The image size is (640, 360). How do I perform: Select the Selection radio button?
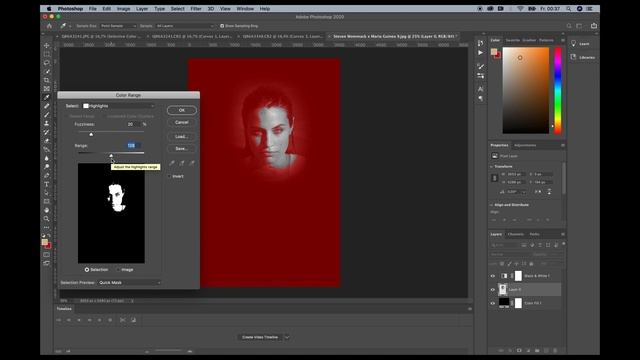87,269
